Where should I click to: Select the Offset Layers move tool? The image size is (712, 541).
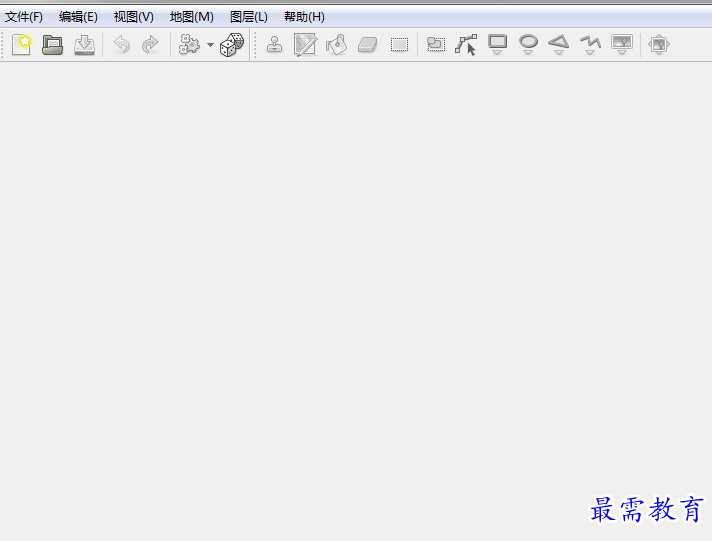(x=659, y=45)
